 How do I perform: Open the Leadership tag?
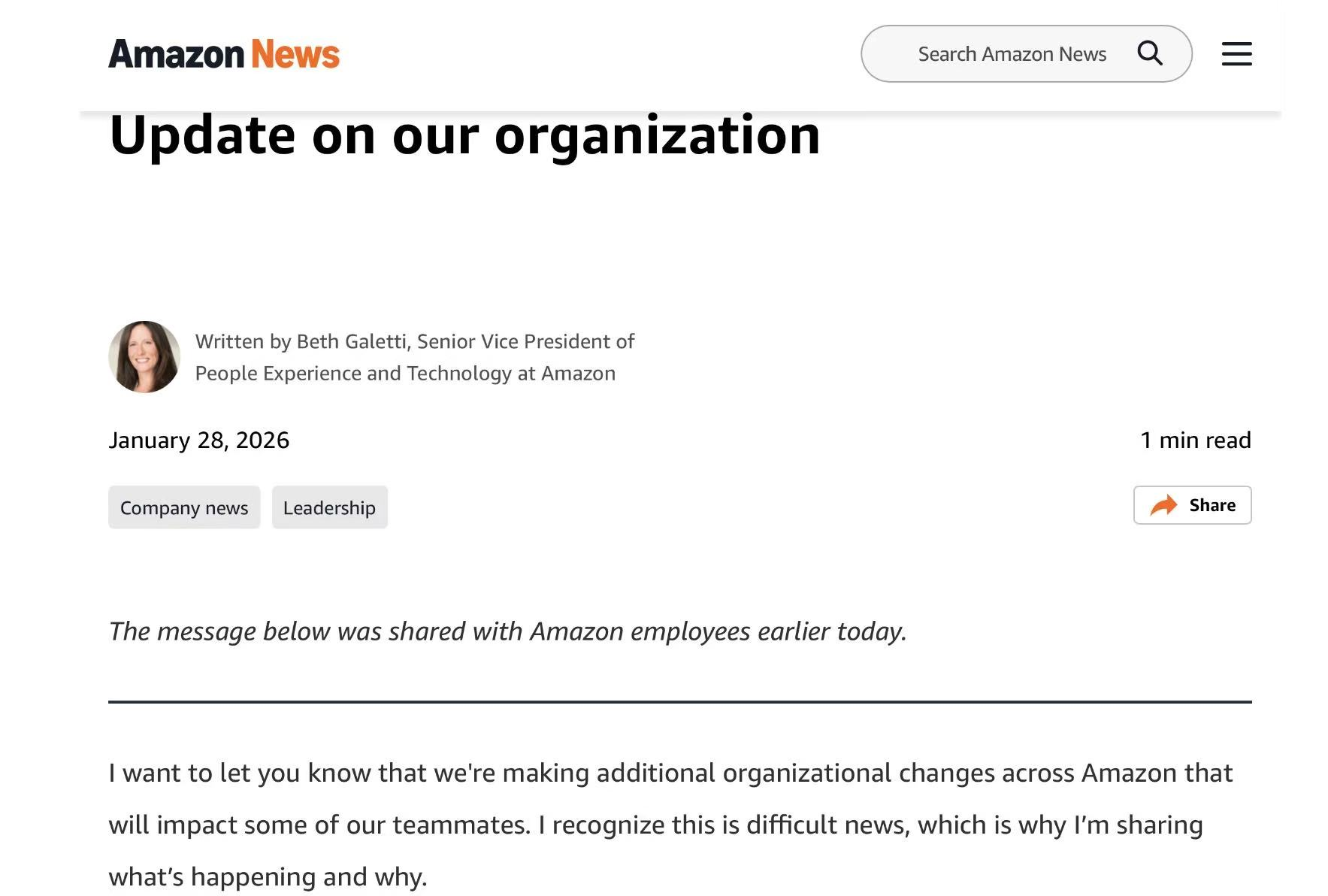point(329,507)
